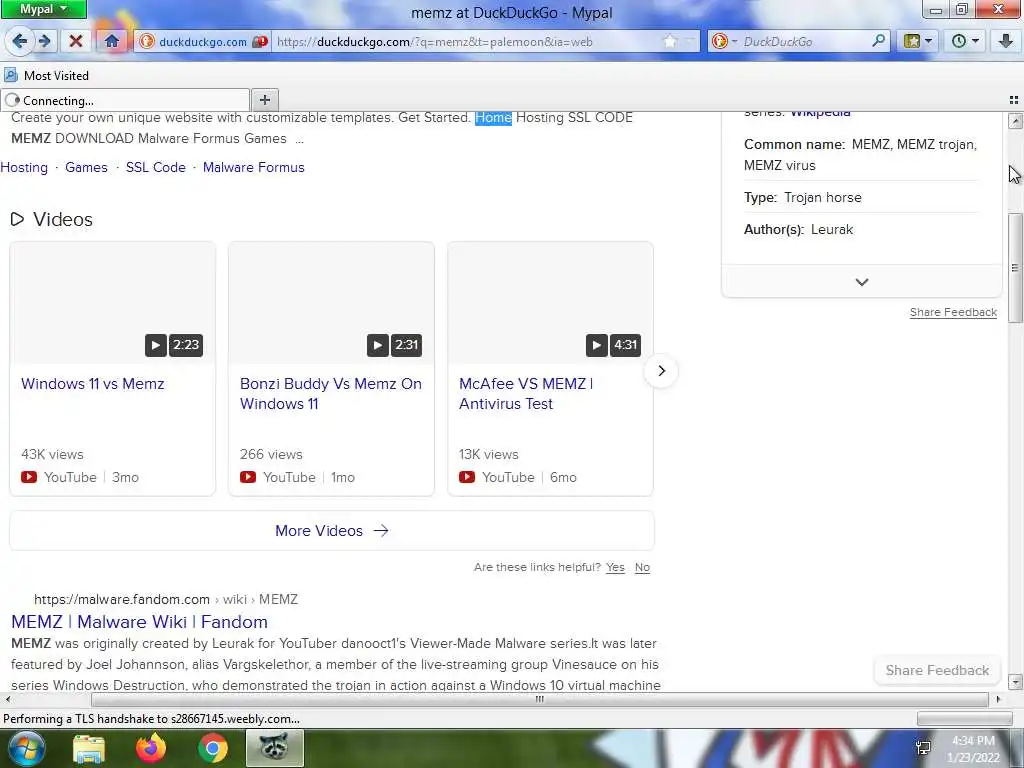The height and width of the screenshot is (768, 1024).
Task: Go forward with the forward arrow
Action: 44,41
